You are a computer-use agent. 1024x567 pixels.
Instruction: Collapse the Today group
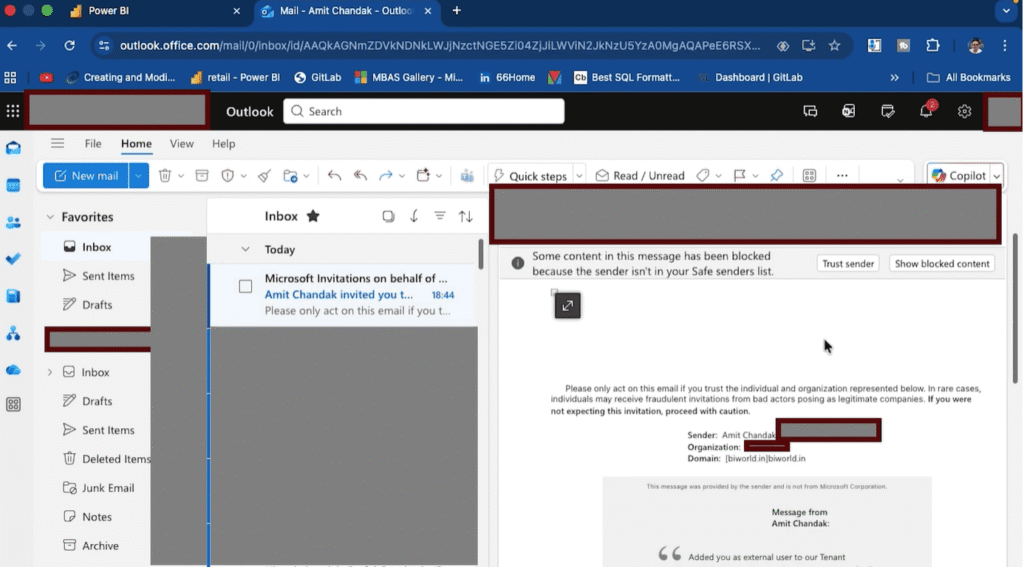(245, 250)
